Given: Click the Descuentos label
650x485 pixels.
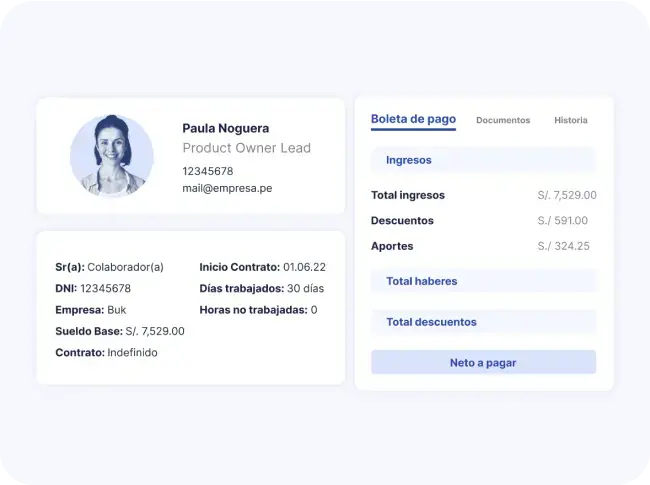Looking at the screenshot, I should 402,221.
